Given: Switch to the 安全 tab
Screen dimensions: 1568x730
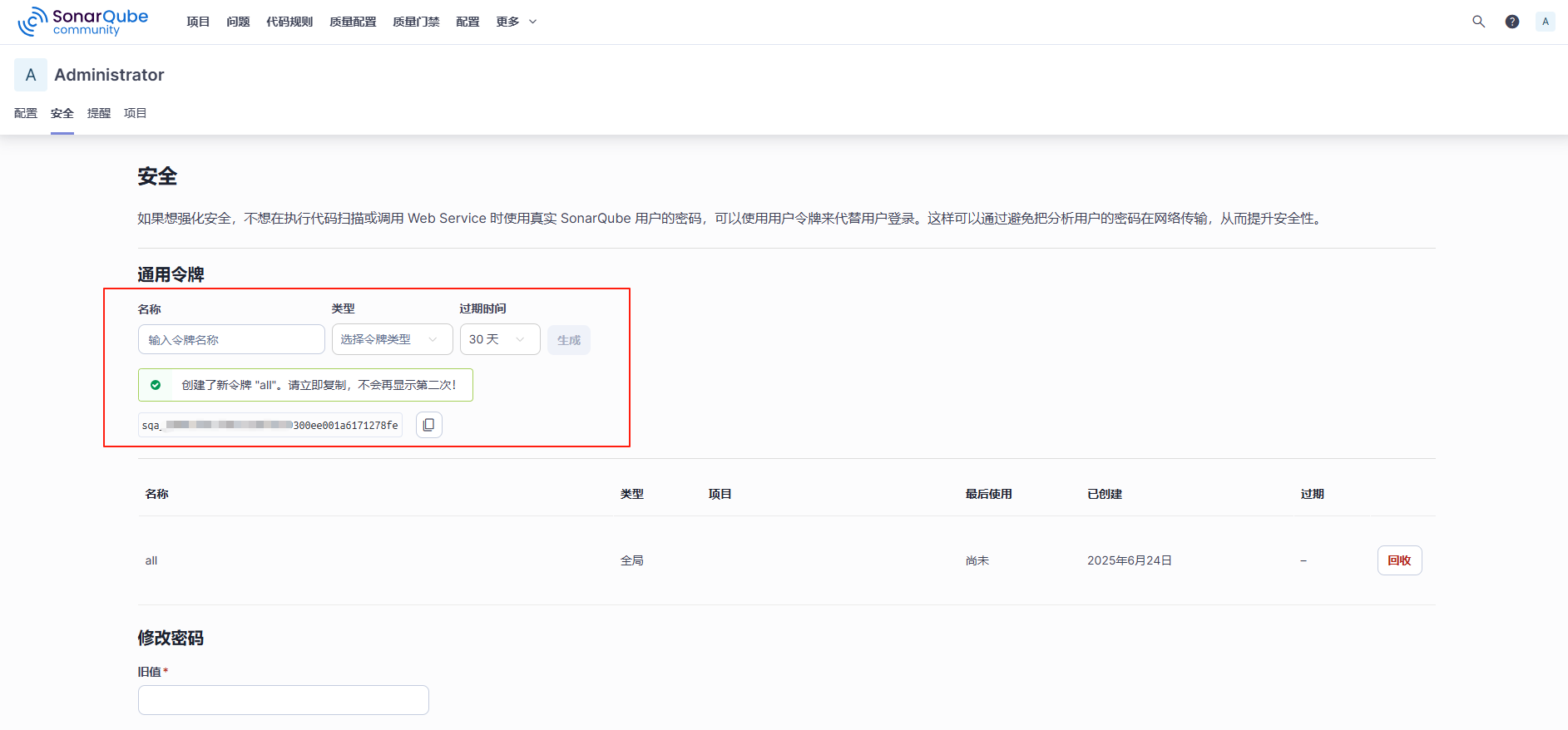Looking at the screenshot, I should pyautogui.click(x=62, y=113).
